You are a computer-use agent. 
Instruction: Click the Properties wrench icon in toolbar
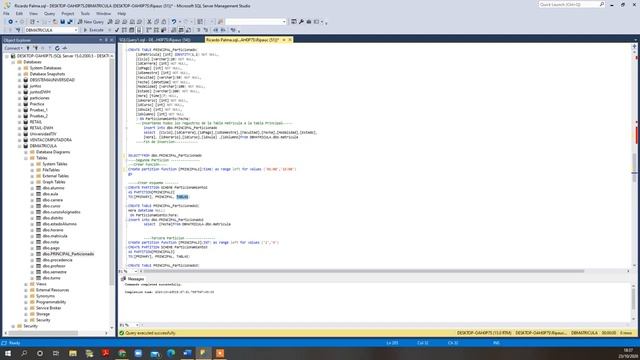(x=301, y=22)
